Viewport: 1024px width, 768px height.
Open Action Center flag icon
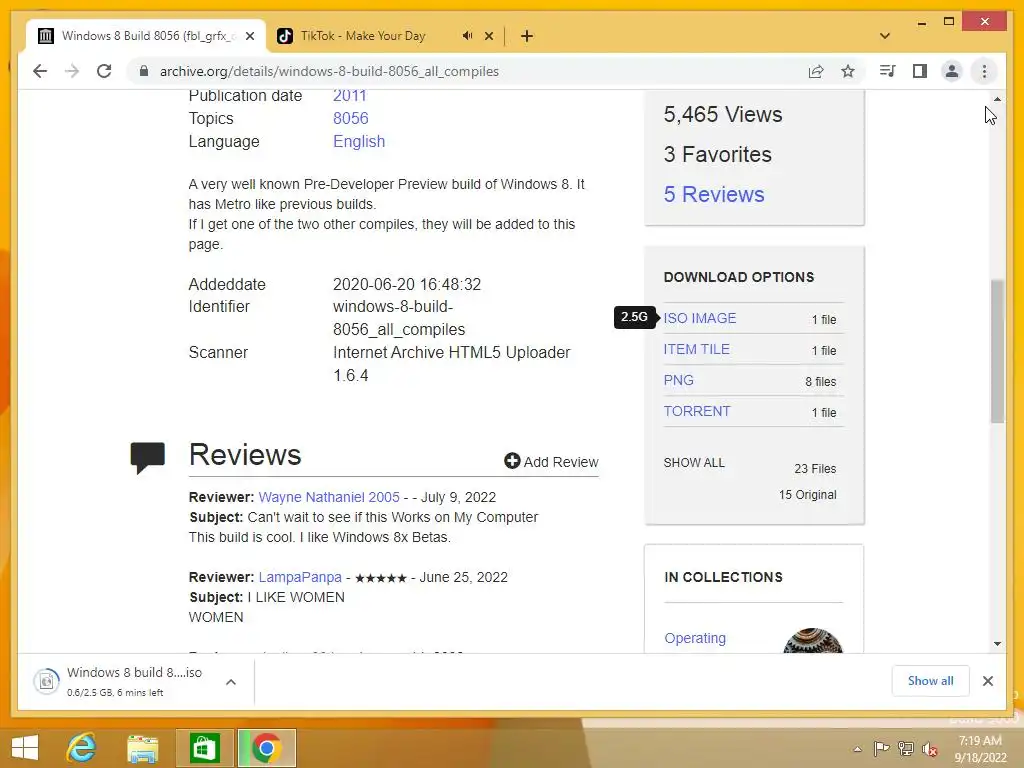(x=881, y=749)
